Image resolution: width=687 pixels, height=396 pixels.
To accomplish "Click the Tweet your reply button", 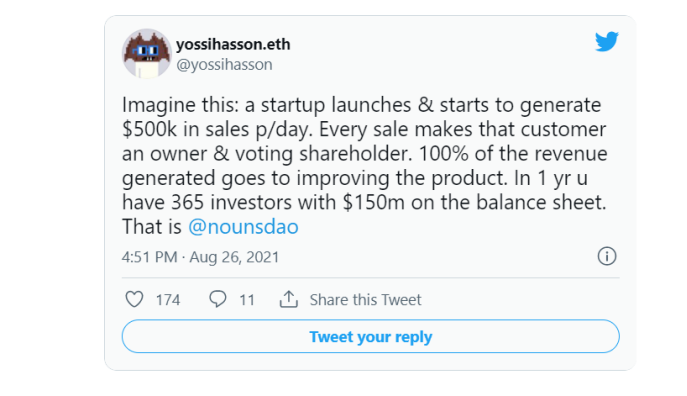I will 371,336.
